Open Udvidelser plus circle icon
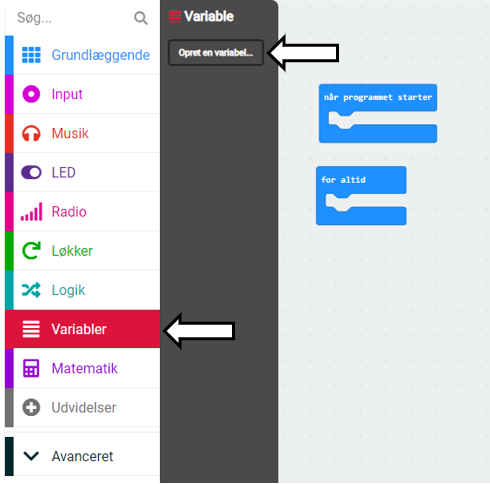The image size is (490, 484). [x=31, y=407]
